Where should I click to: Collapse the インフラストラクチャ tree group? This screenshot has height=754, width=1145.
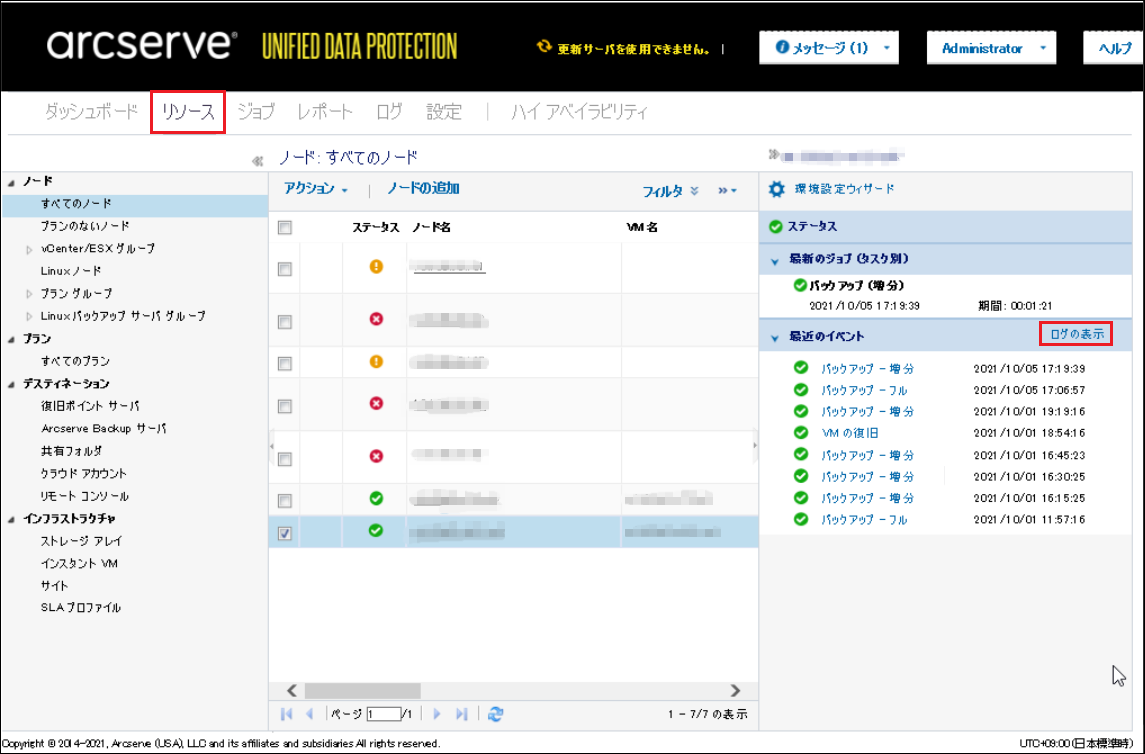(11, 520)
